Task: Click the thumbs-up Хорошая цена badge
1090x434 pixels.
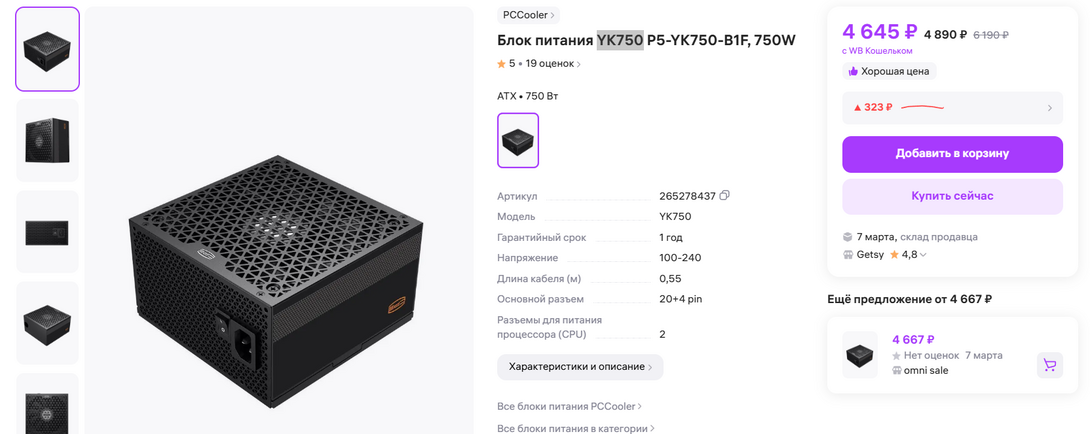Action: (x=889, y=72)
